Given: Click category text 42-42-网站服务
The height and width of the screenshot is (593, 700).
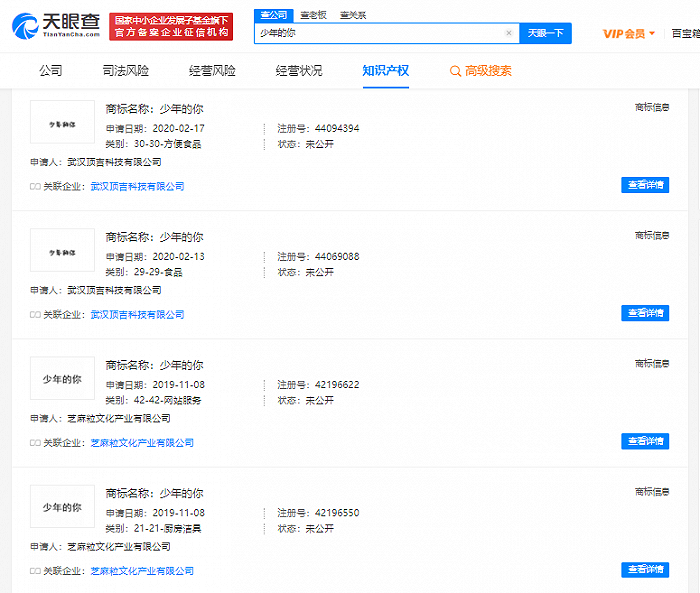Looking at the screenshot, I should (x=167, y=401).
